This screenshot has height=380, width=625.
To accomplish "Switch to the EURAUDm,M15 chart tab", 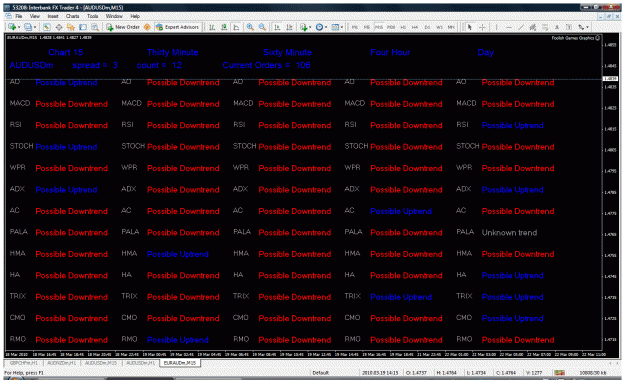I will pos(180,363).
